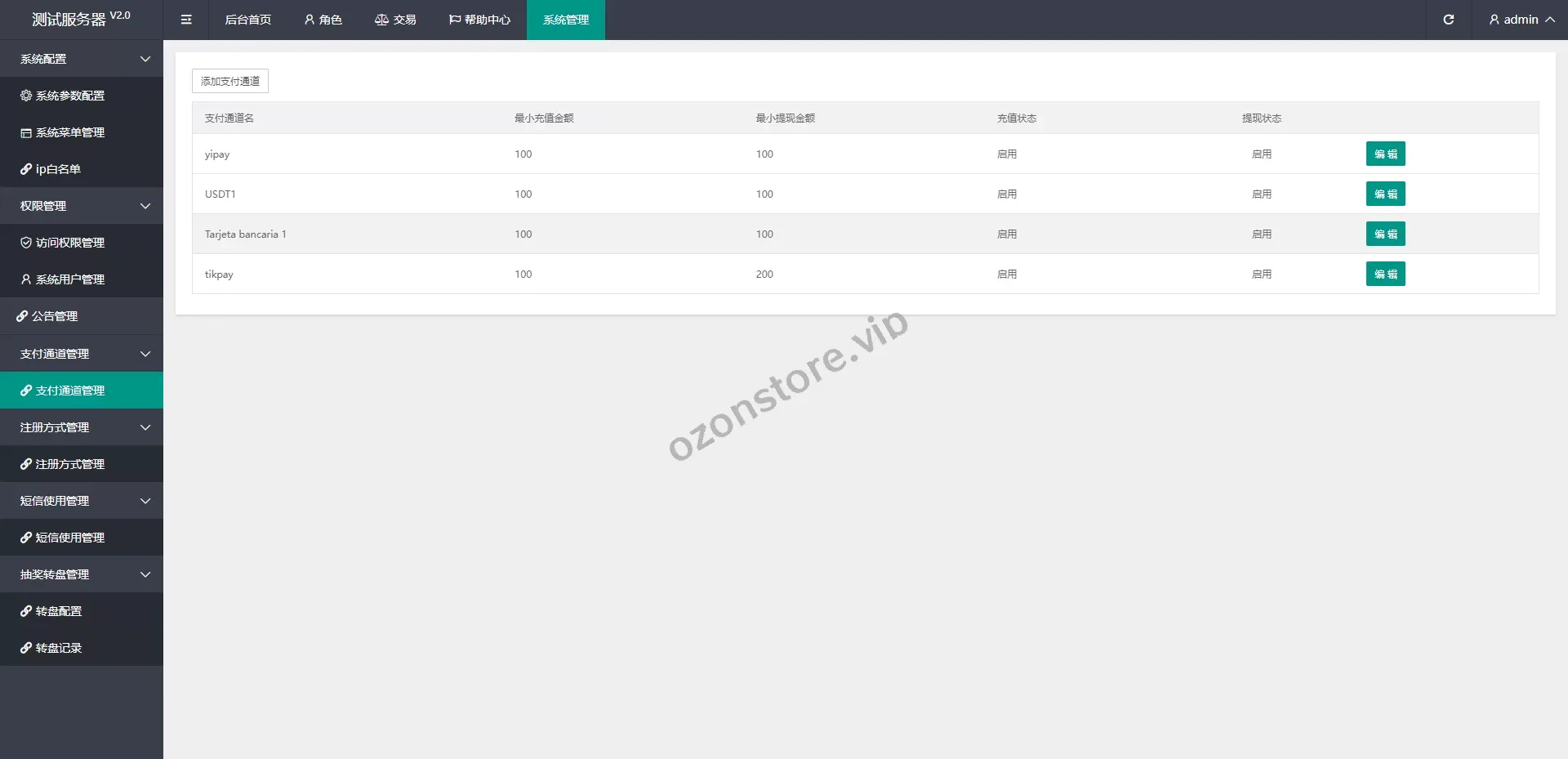Open the 帮助中心 top menu
The height and width of the screenshot is (759, 1568).
pyautogui.click(x=479, y=20)
